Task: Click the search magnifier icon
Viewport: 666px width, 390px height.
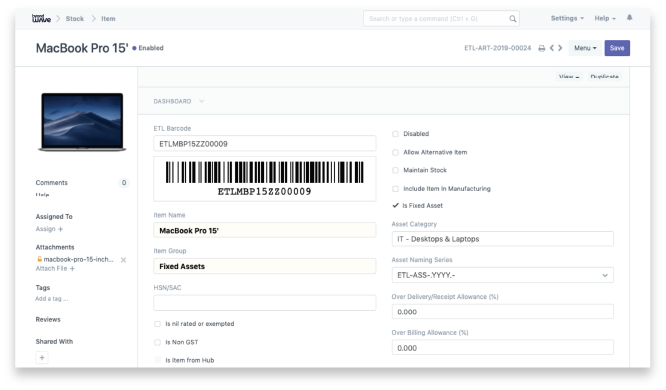Action: coord(513,19)
